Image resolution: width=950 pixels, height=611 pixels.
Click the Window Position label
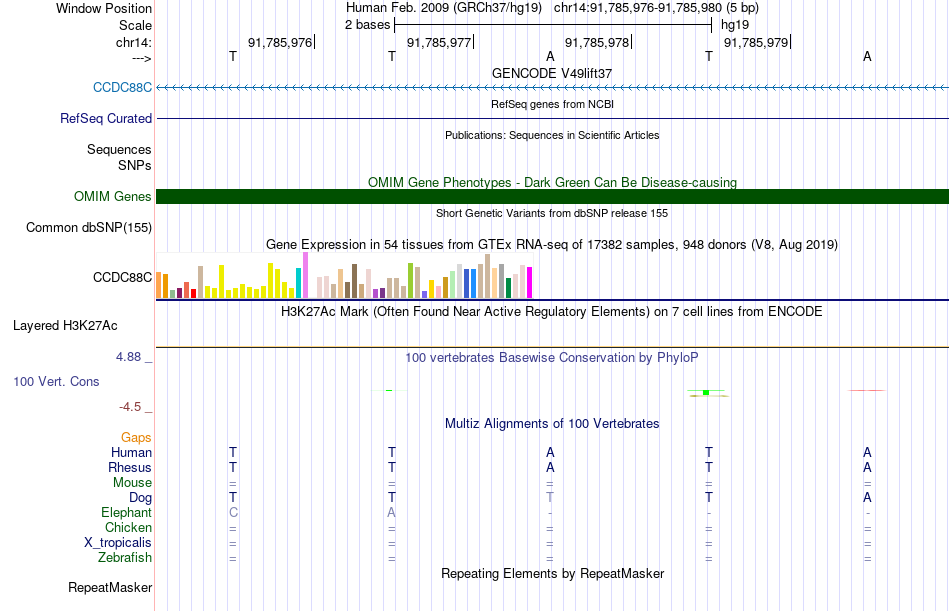[x=104, y=8]
